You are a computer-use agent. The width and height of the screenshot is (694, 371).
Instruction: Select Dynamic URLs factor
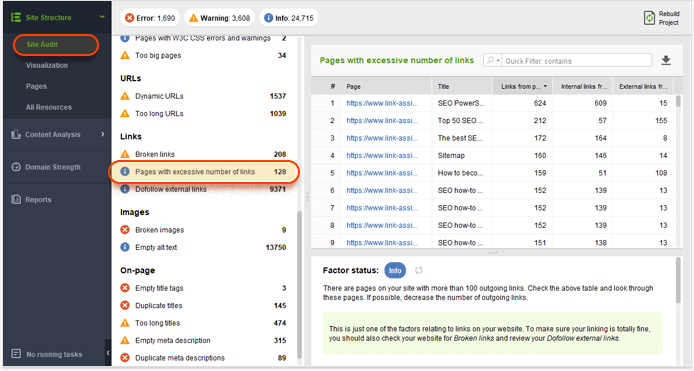[x=204, y=96]
